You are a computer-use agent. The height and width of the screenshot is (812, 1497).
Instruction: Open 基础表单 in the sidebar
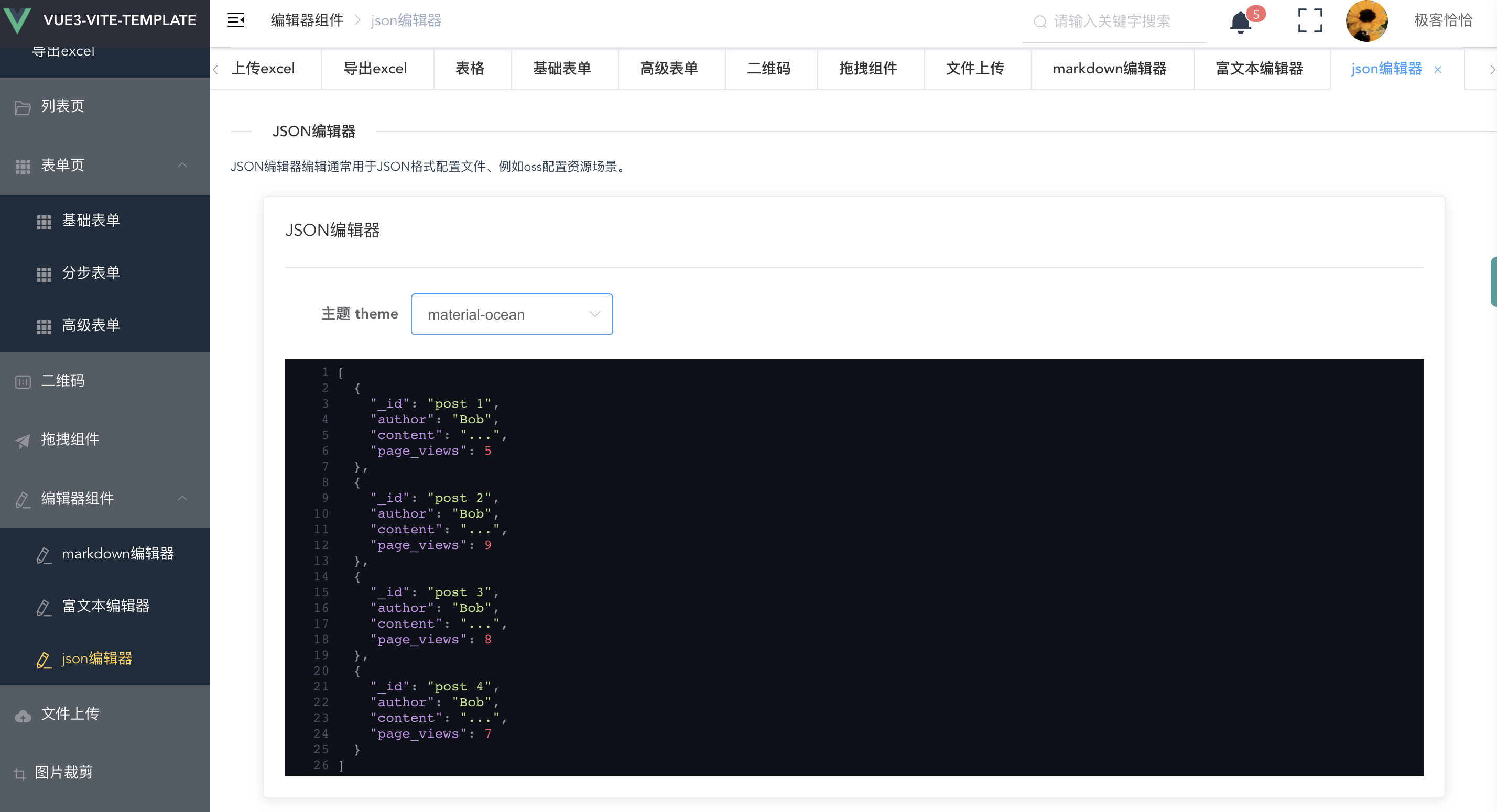coord(105,221)
